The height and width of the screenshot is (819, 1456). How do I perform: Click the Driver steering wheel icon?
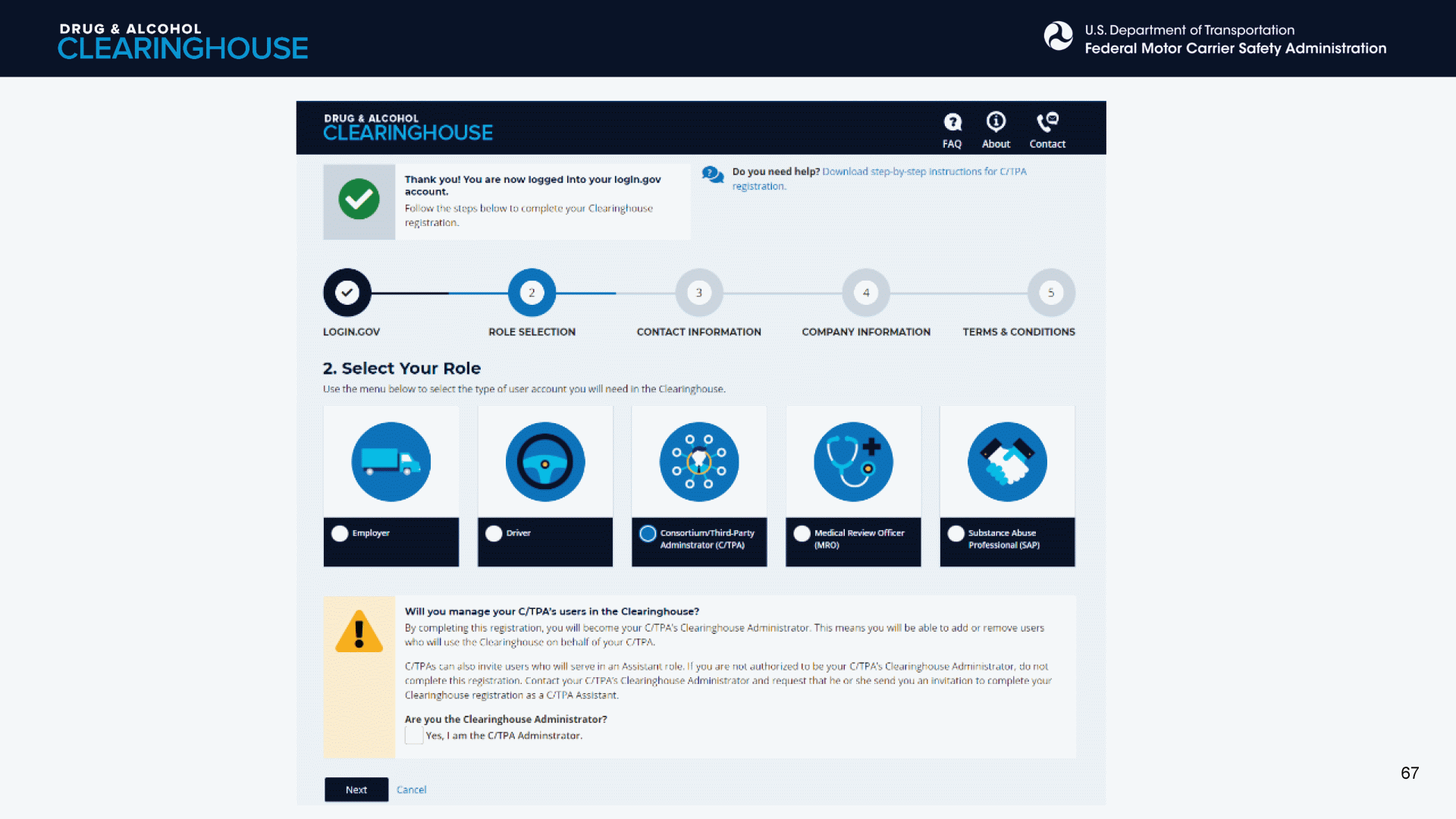click(x=545, y=462)
